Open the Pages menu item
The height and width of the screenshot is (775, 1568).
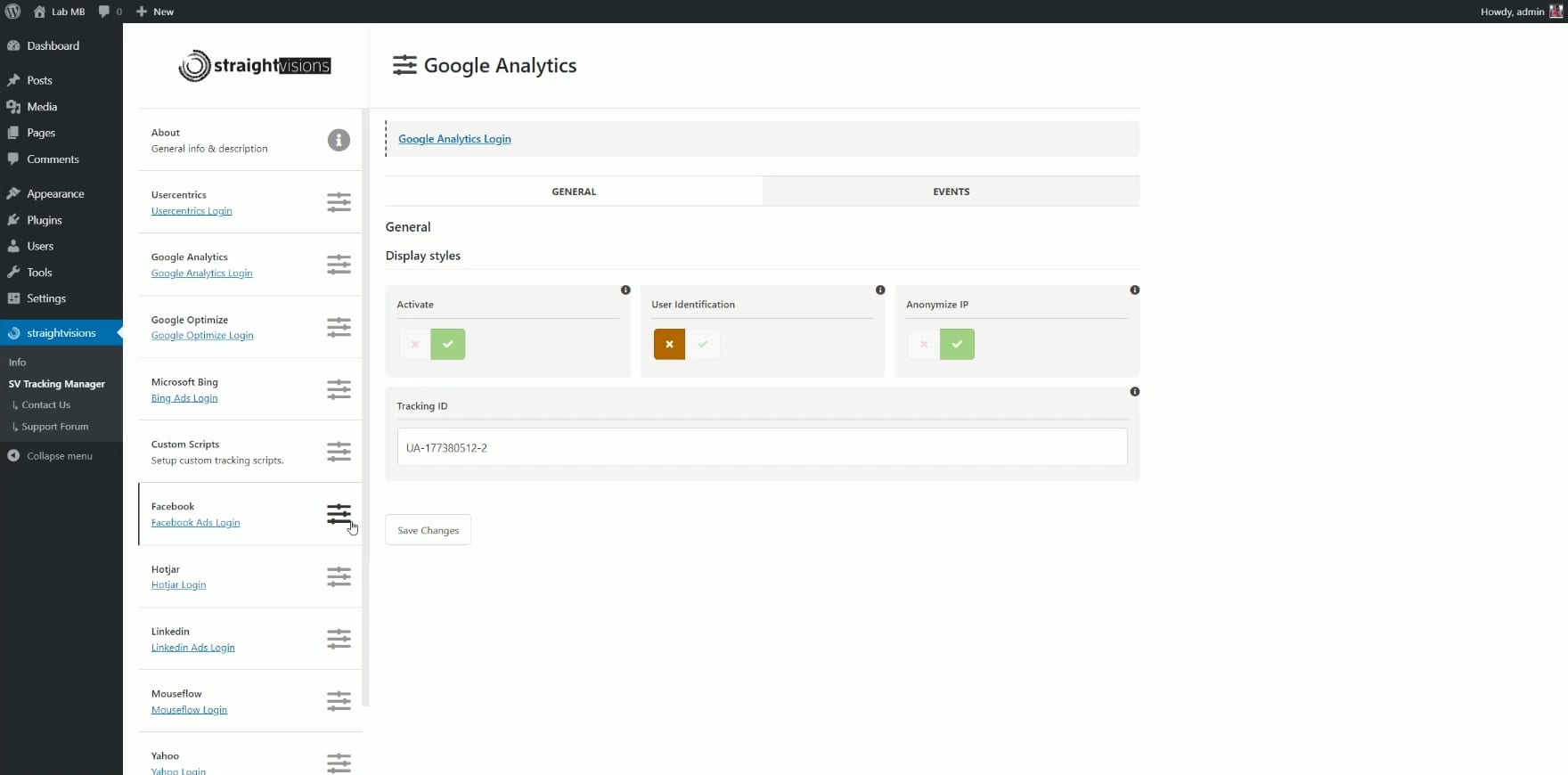(x=61, y=133)
